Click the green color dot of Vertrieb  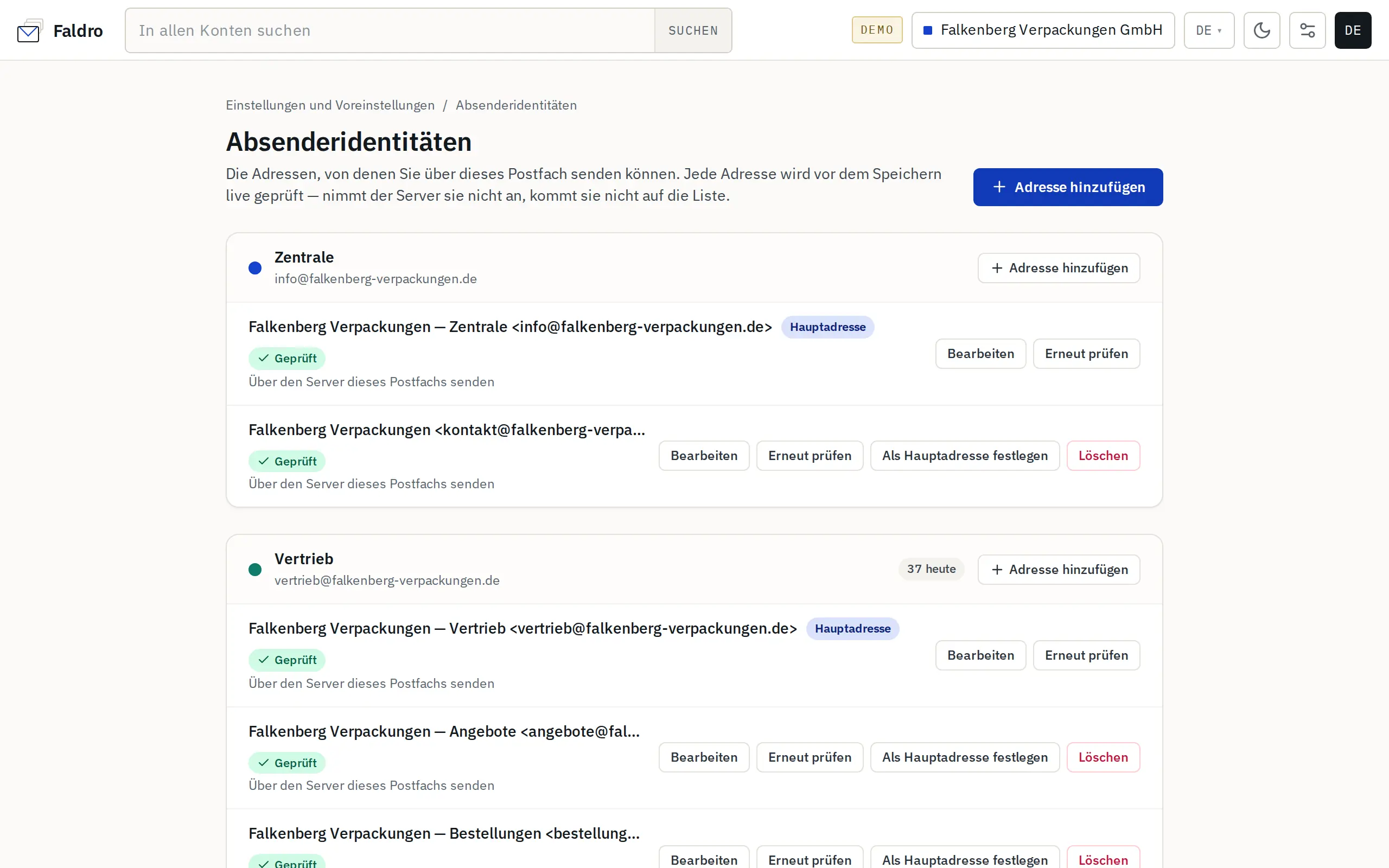(x=255, y=570)
